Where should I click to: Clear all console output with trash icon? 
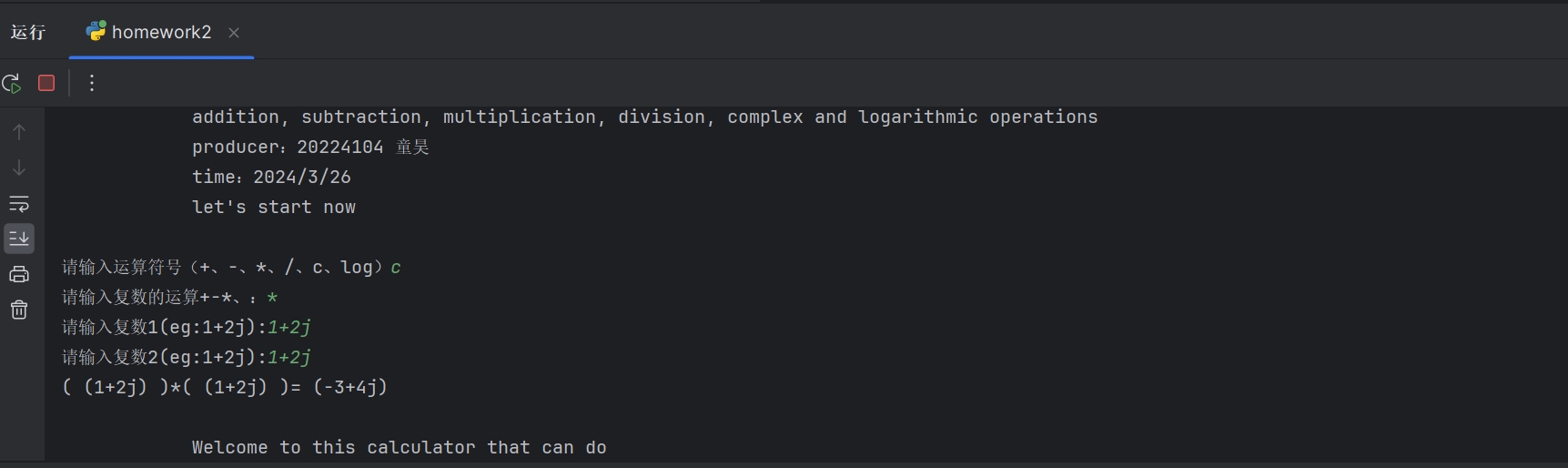click(x=19, y=310)
